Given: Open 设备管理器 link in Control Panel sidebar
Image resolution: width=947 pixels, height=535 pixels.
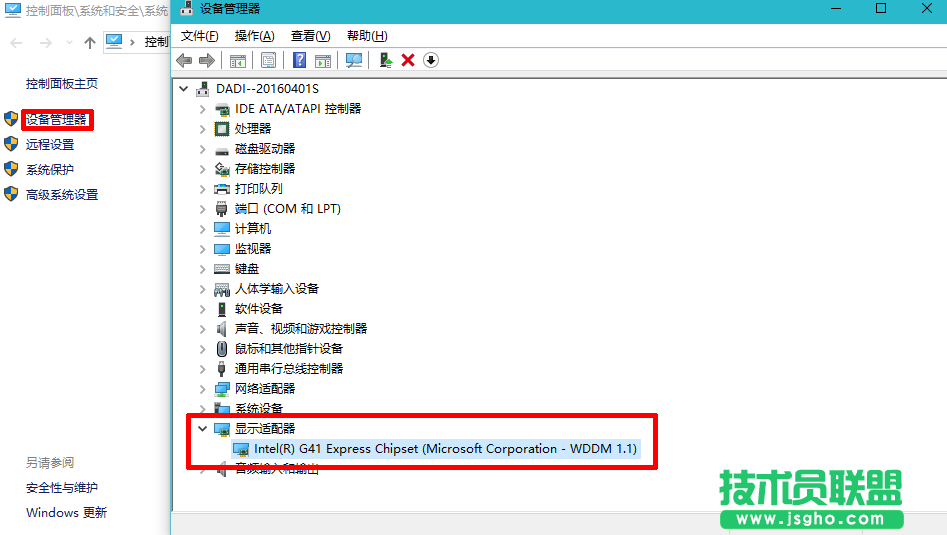Looking at the screenshot, I should [56, 120].
